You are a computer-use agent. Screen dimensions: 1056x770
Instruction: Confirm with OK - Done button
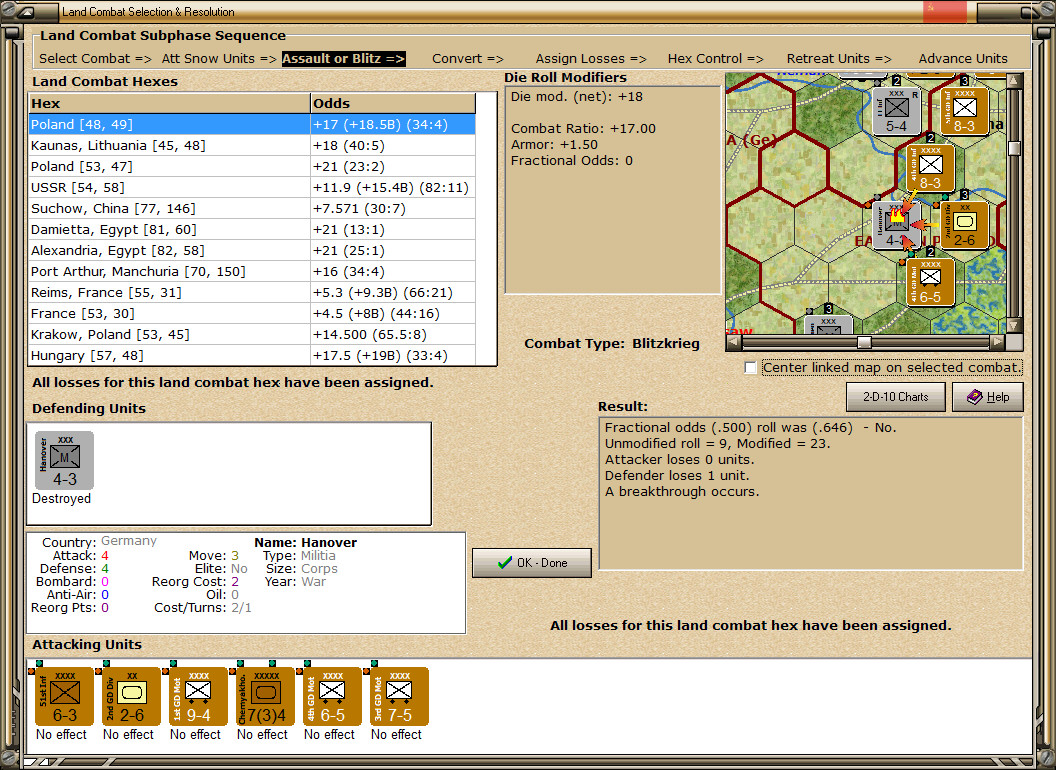pos(532,563)
